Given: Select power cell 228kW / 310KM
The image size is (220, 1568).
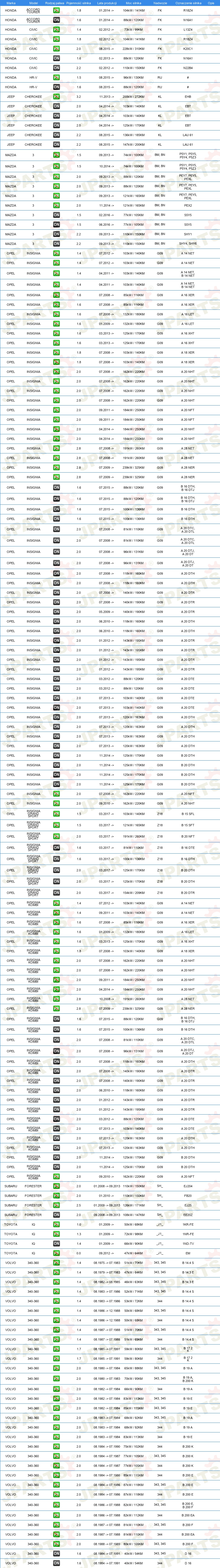Looking at the screenshot, I should (133, 49).
